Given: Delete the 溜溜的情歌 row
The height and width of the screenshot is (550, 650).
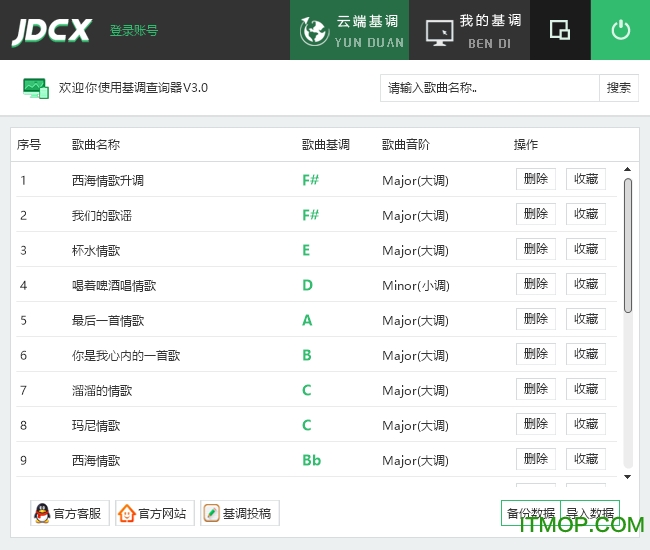Looking at the screenshot, I should (x=536, y=389).
